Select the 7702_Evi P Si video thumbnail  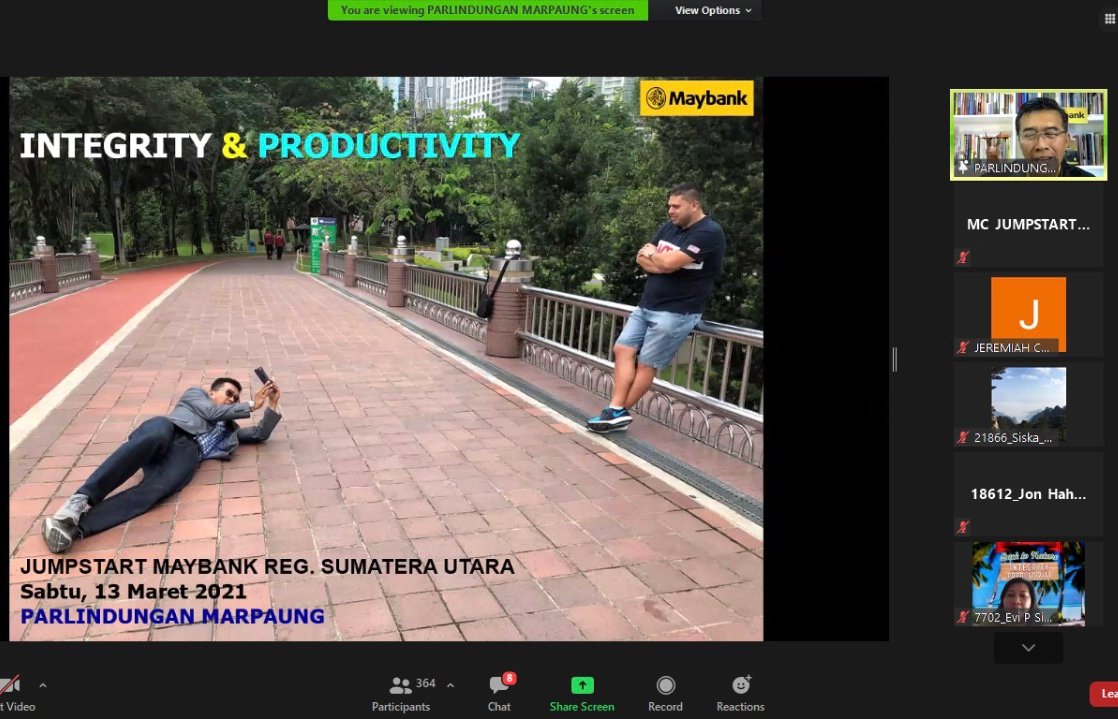1028,583
